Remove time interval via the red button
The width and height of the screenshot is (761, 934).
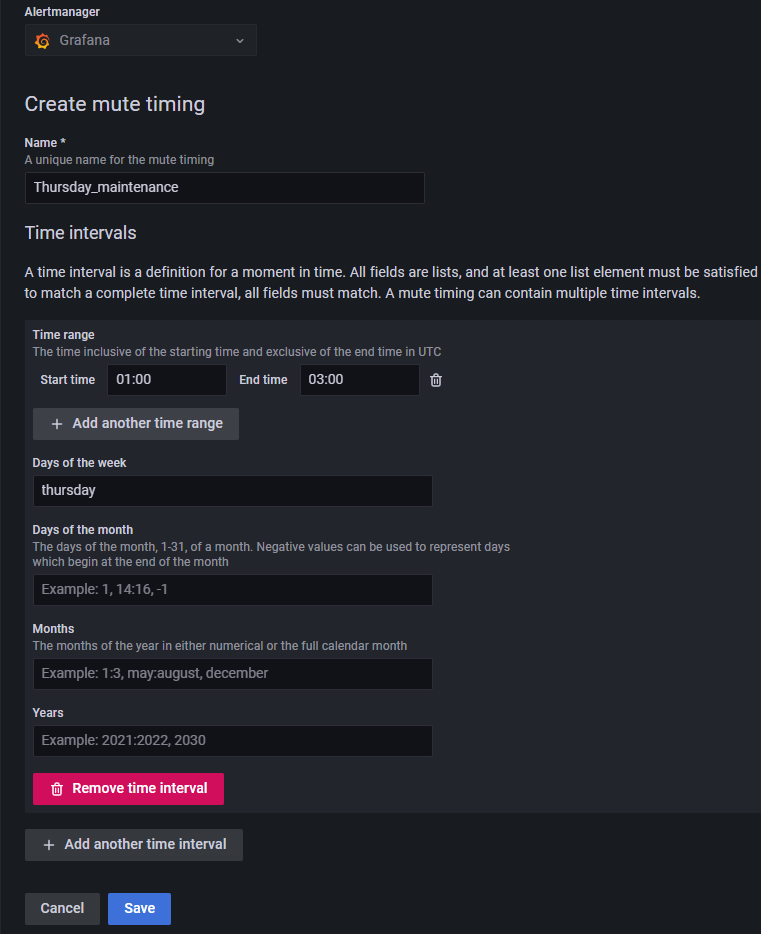pyautogui.click(x=128, y=789)
